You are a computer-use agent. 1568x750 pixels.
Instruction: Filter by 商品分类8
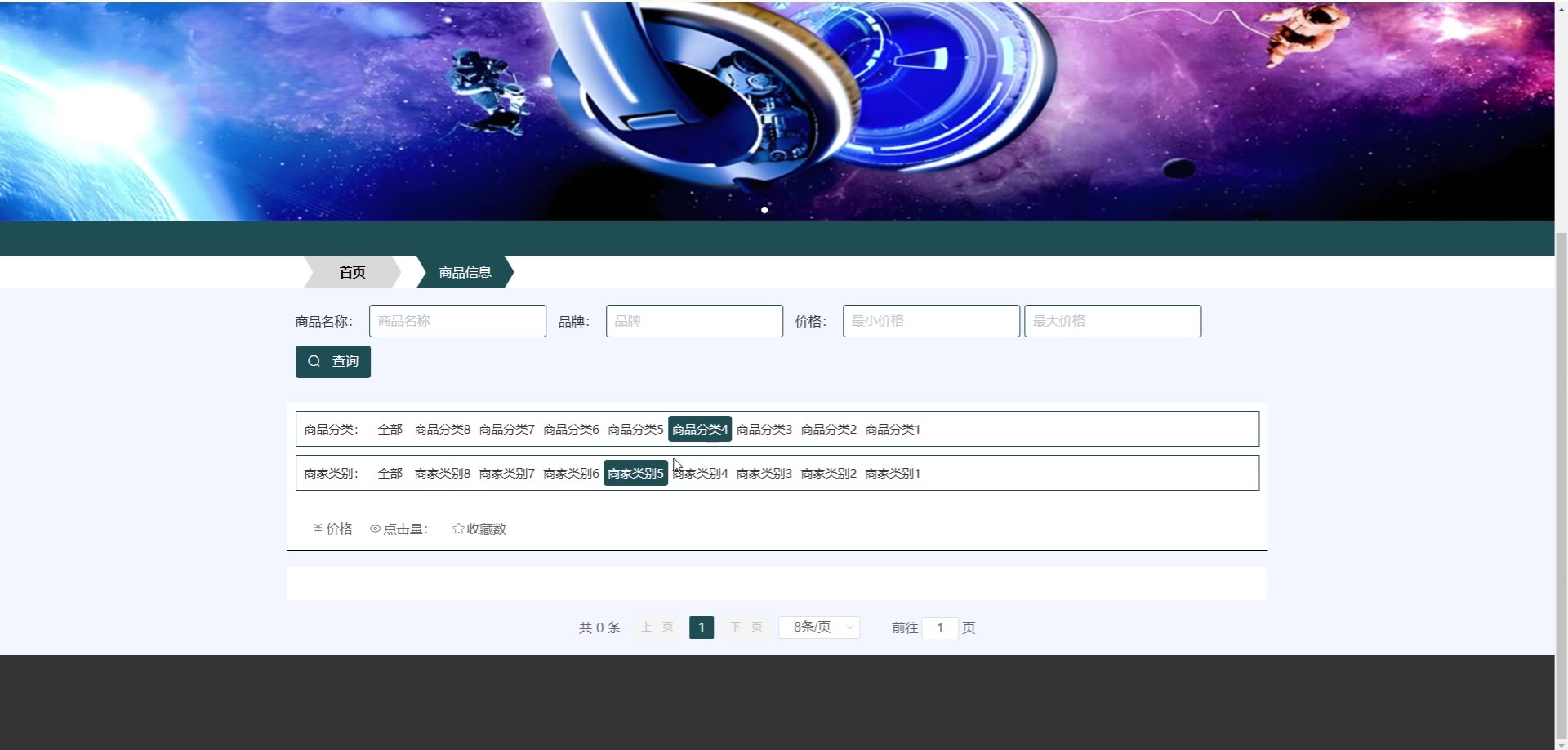(x=443, y=429)
